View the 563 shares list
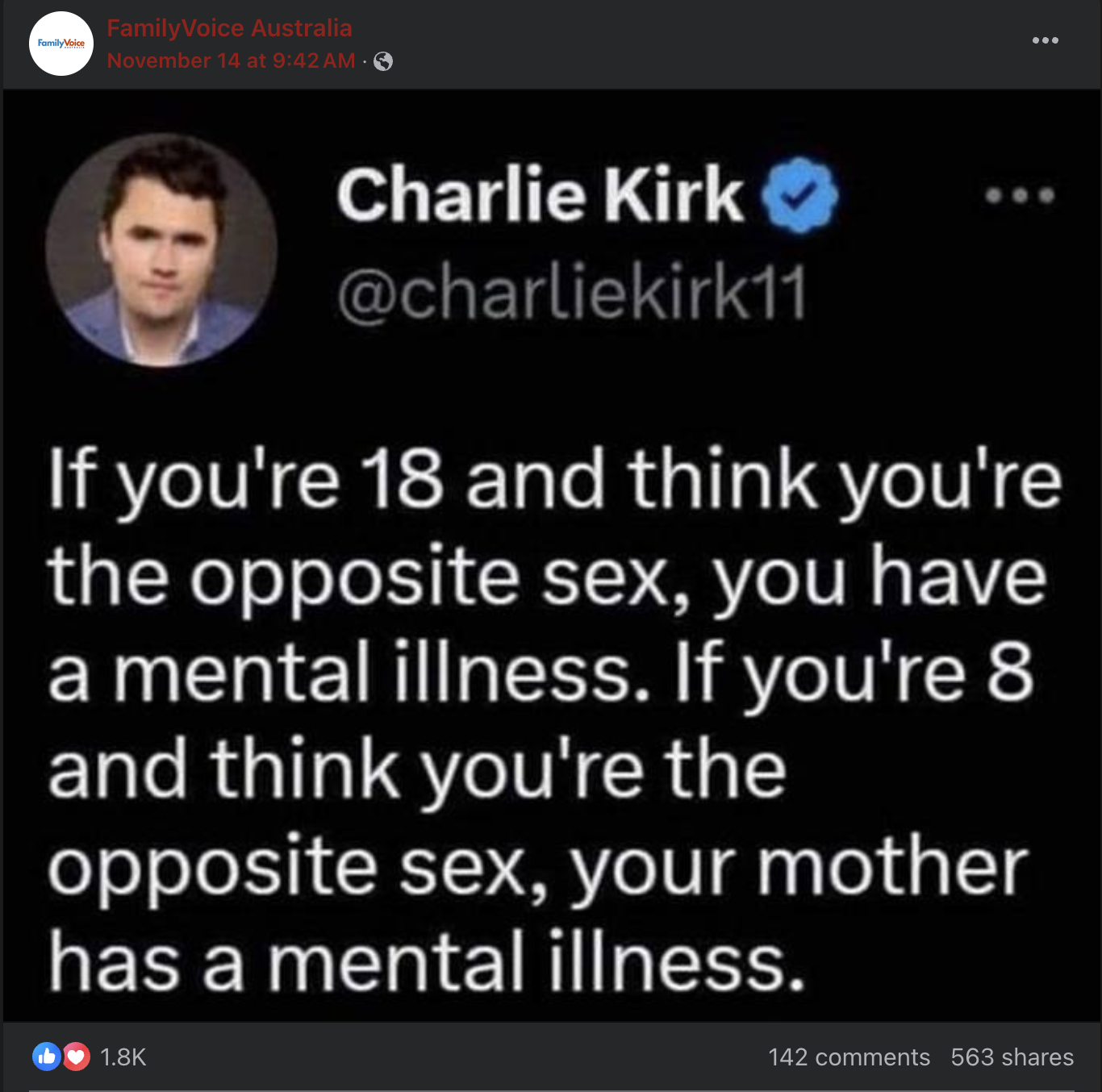Image resolution: width=1102 pixels, height=1092 pixels. point(1012,1057)
